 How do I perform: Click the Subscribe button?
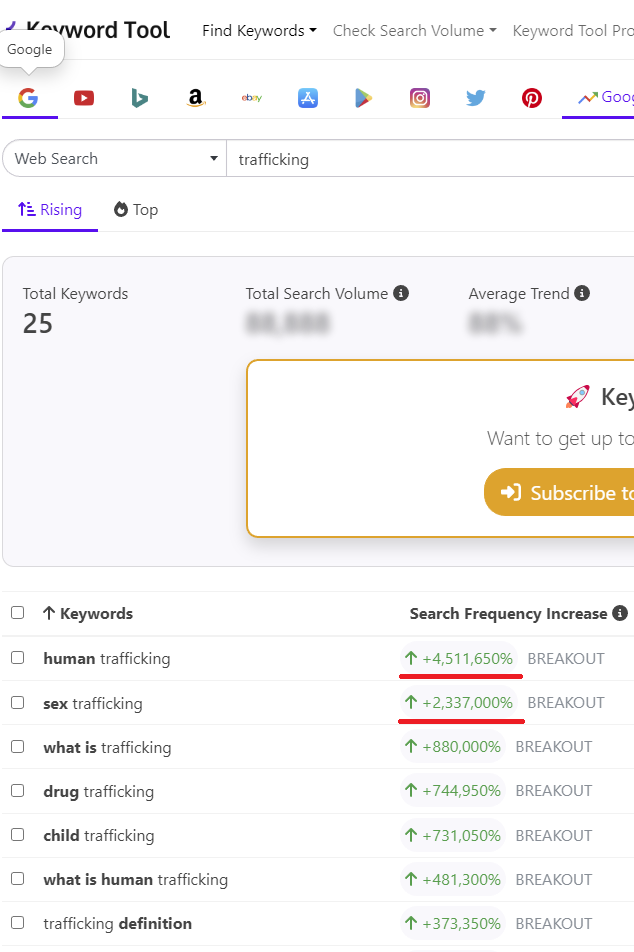point(559,492)
